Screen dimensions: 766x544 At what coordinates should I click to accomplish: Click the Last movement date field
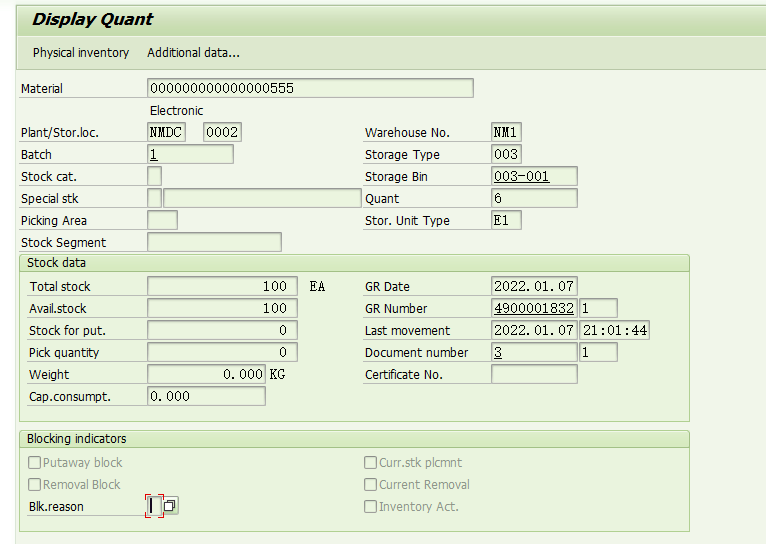click(x=534, y=330)
